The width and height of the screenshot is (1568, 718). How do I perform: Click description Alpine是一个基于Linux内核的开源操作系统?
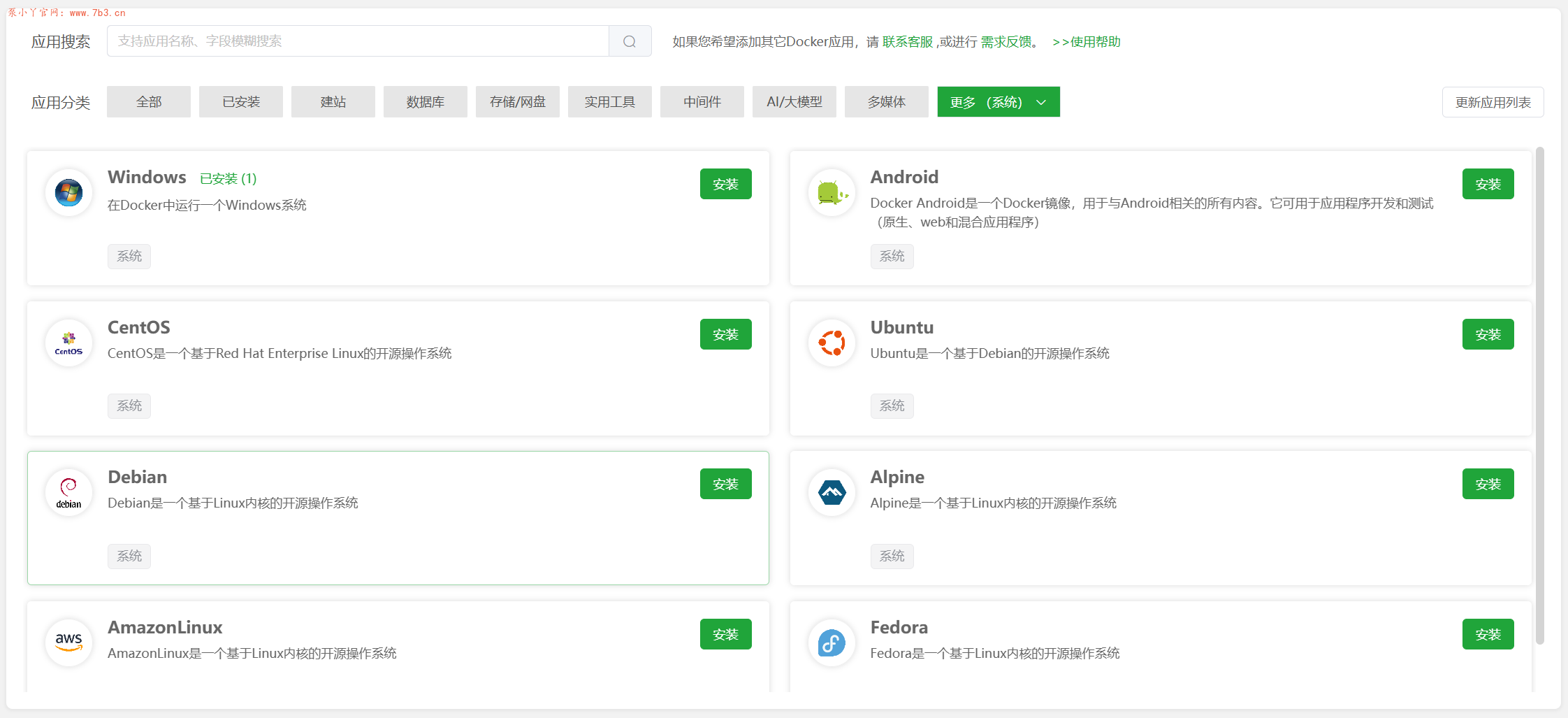tap(994, 503)
